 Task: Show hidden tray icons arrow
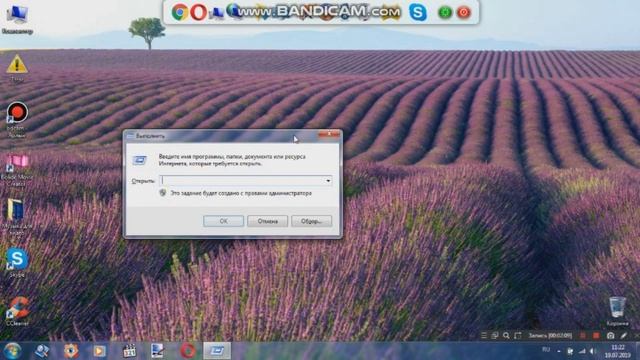click(x=559, y=351)
